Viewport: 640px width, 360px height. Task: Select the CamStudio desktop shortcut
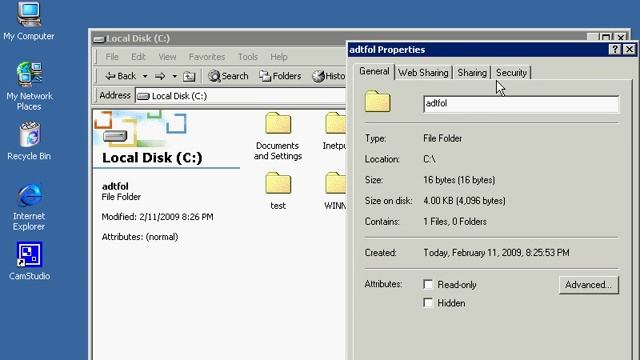29,261
